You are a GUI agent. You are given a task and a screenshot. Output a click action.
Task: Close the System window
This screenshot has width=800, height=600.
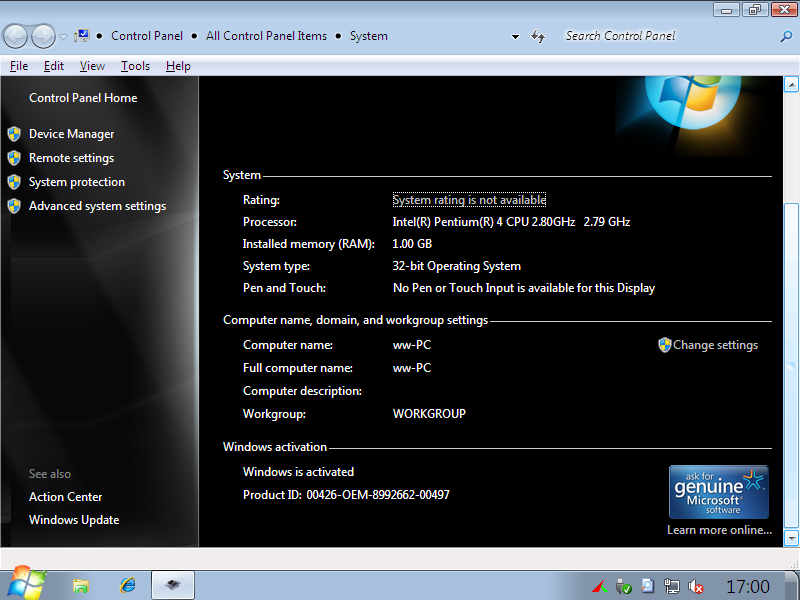pos(784,10)
